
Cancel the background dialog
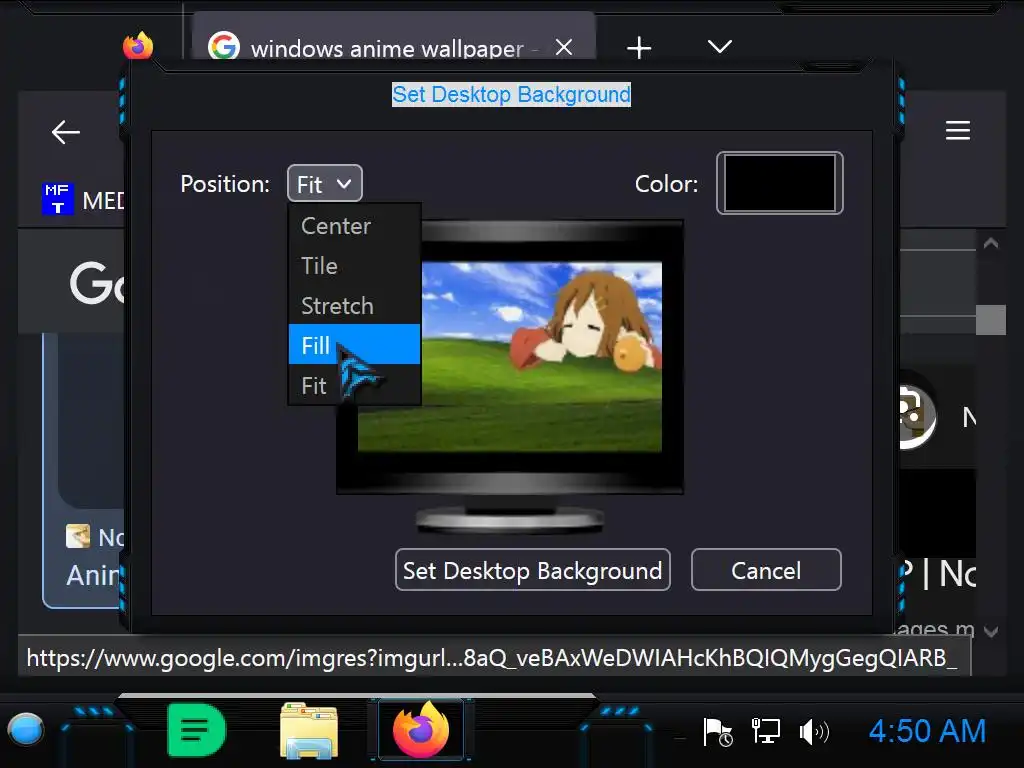[766, 570]
